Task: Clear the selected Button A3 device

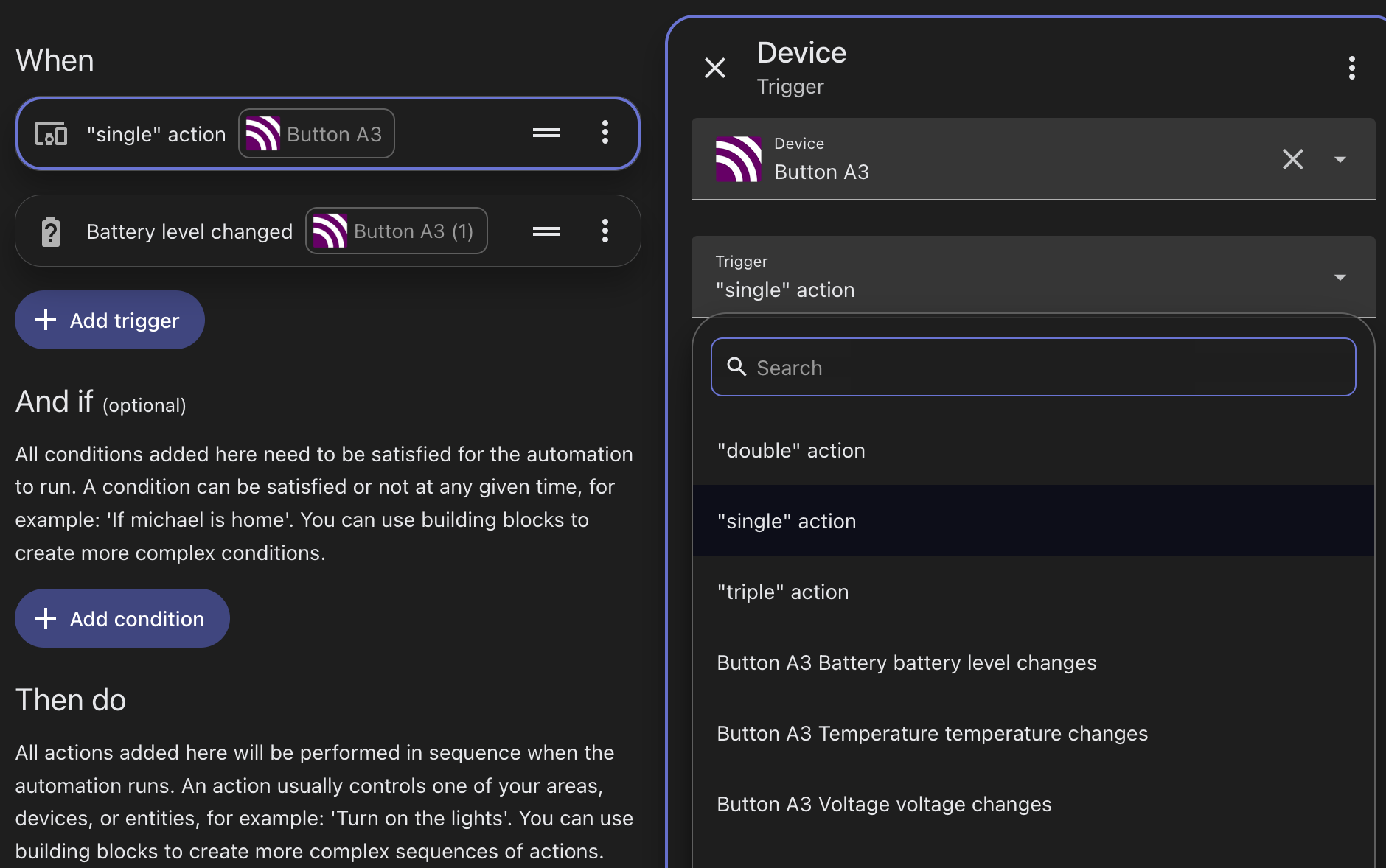Action: (x=1293, y=159)
